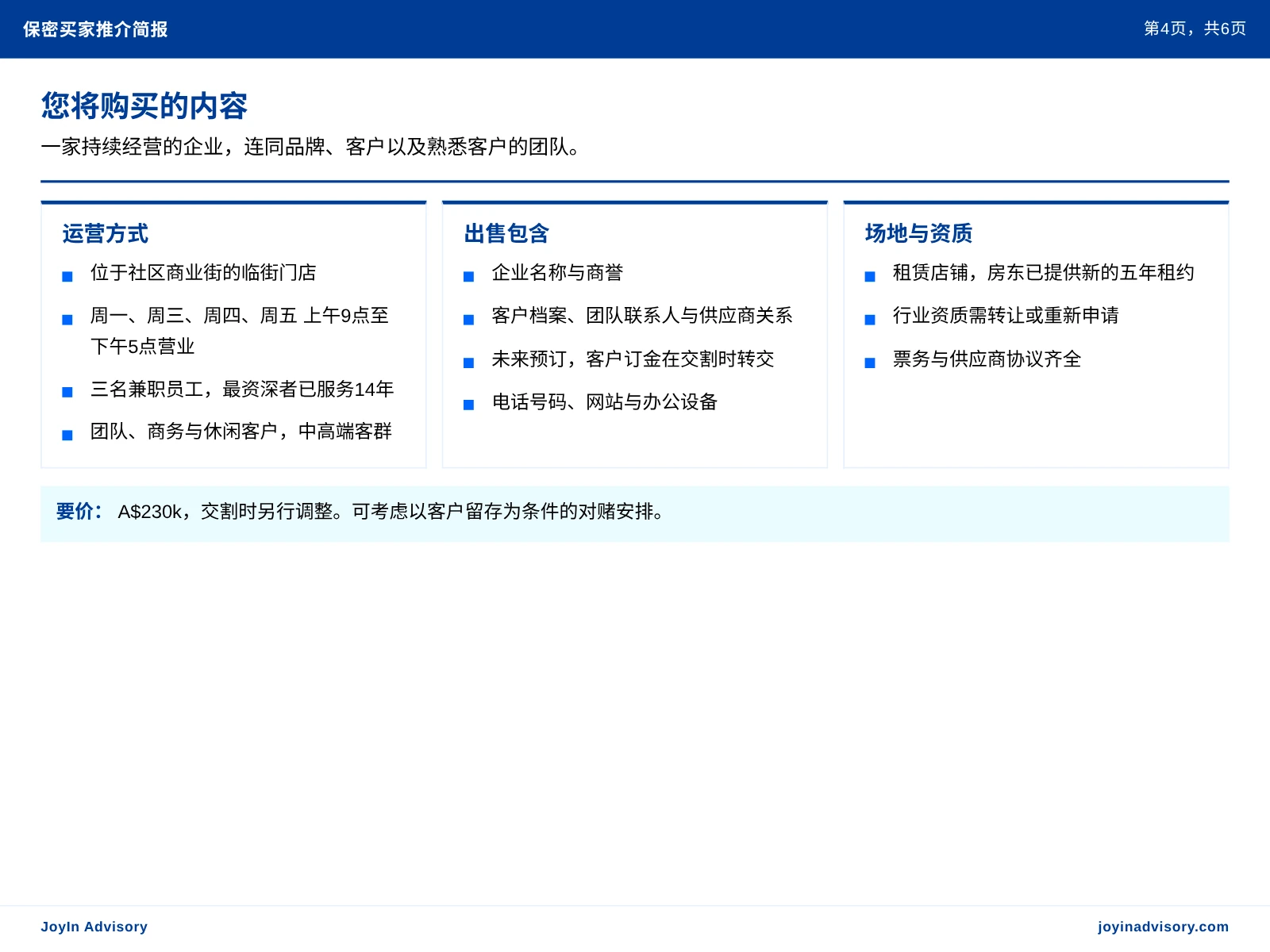Click the page indicator 第4页，共6页

click(1195, 29)
